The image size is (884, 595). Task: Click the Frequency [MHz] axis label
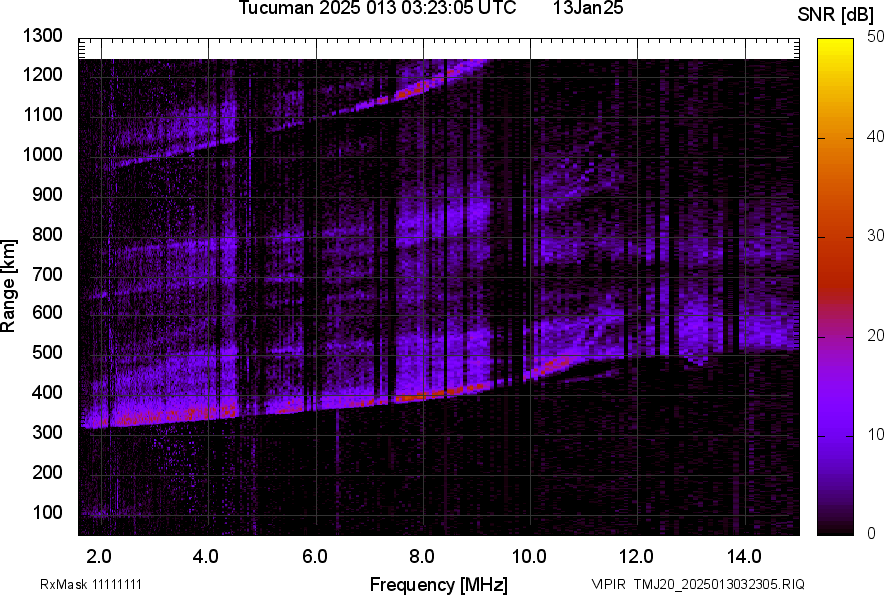coord(438,584)
